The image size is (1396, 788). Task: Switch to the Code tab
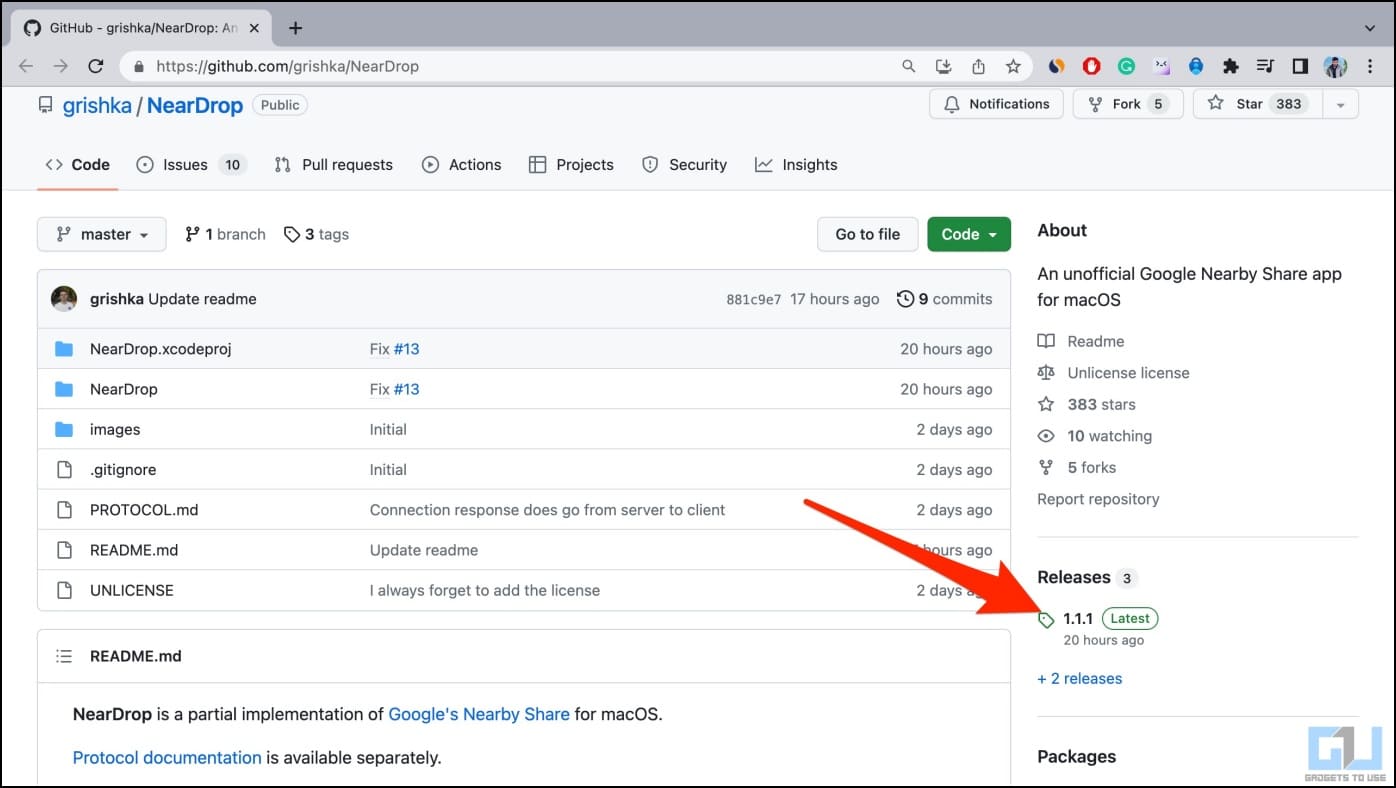tap(78, 165)
